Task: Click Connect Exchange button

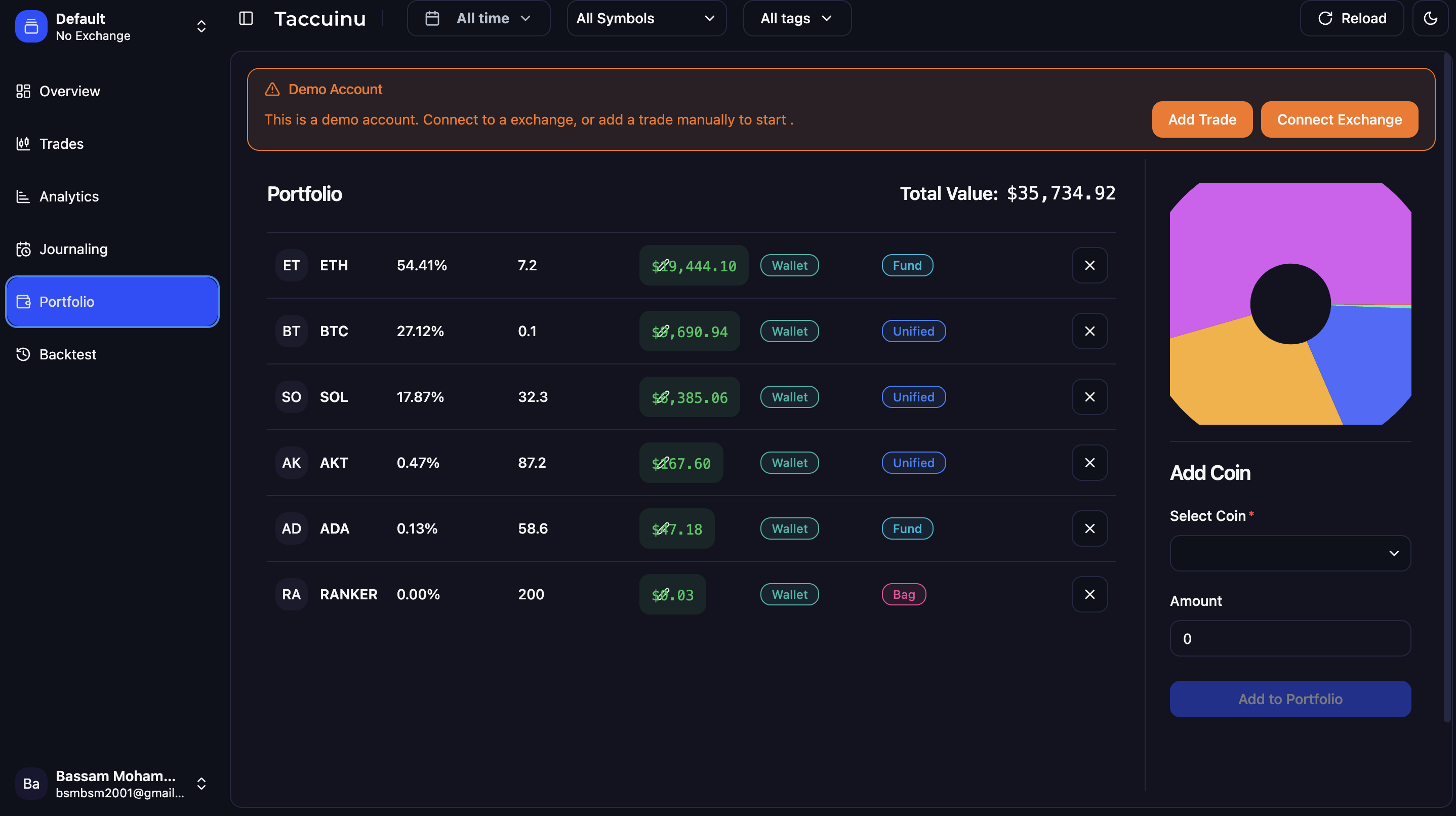Action: 1339,119
